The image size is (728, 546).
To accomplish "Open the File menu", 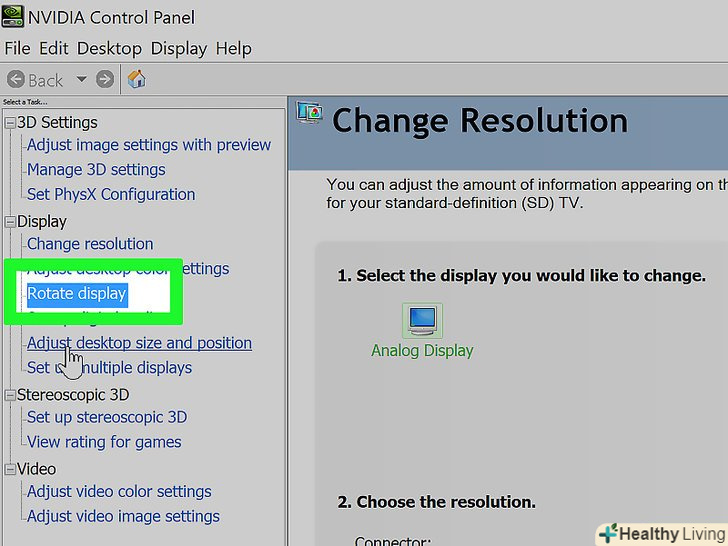I will [x=18, y=48].
